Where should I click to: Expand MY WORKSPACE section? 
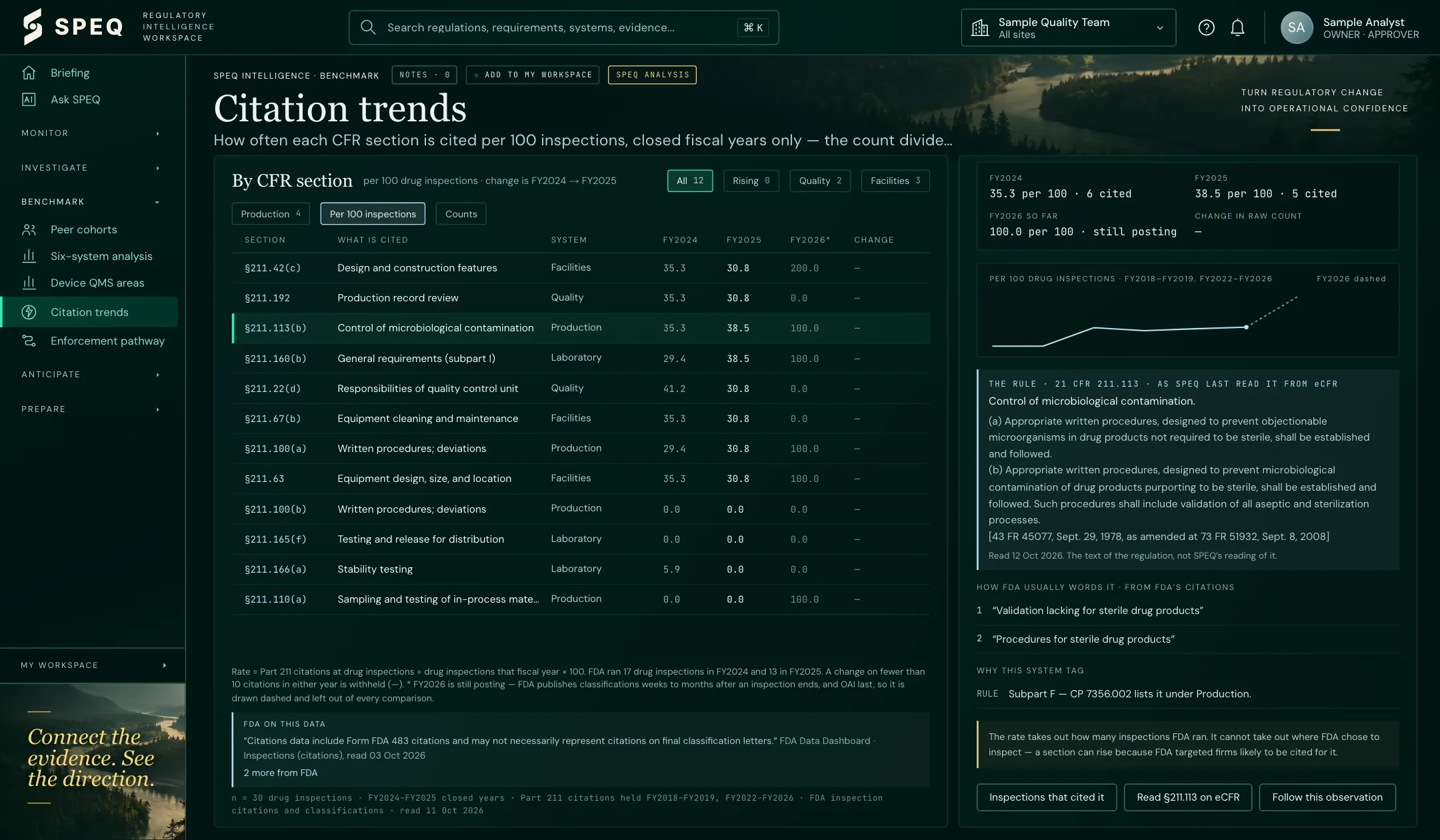[x=93, y=665]
